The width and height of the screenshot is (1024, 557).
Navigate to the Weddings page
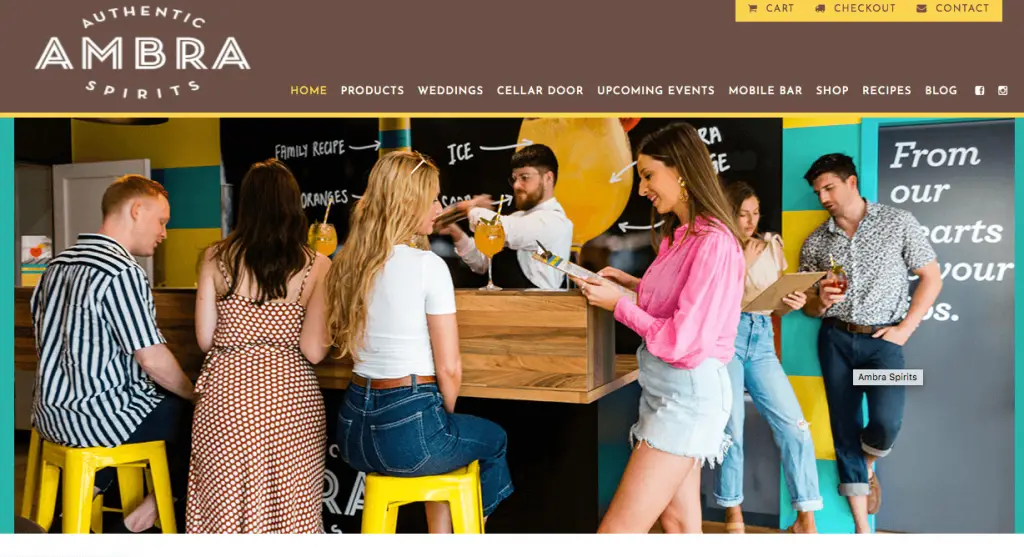coord(450,91)
